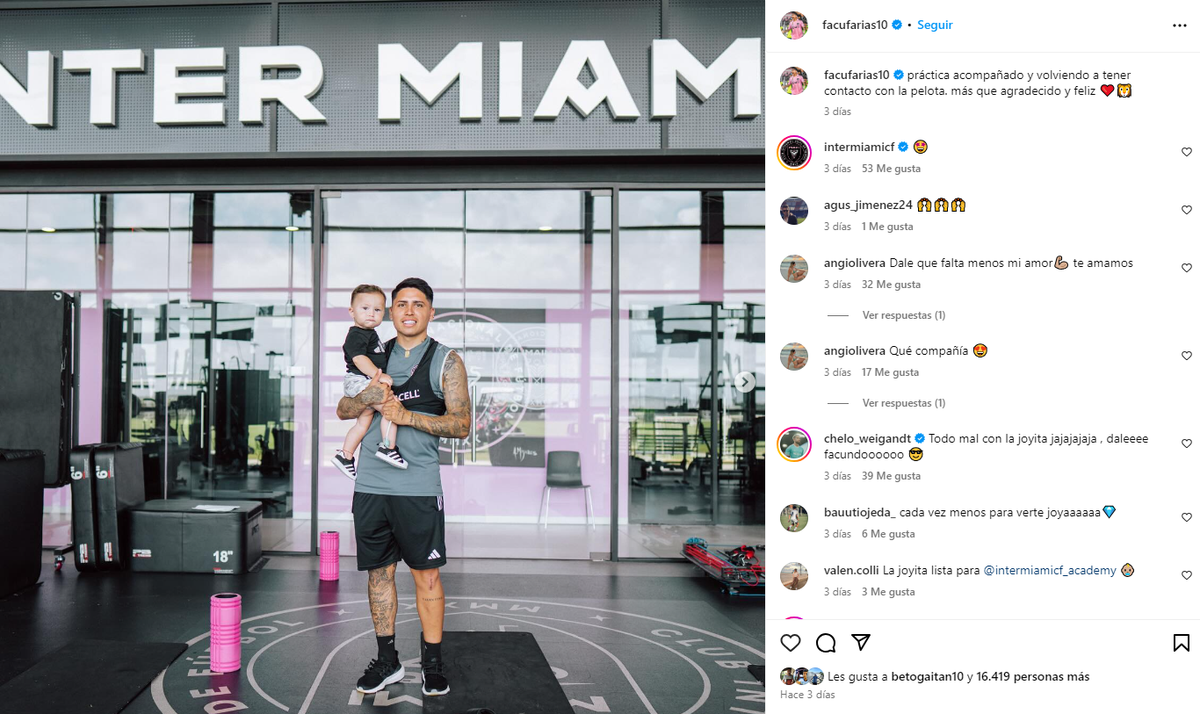This screenshot has width=1200, height=714.
Task: Open the comment bubble icon
Action: [825, 643]
